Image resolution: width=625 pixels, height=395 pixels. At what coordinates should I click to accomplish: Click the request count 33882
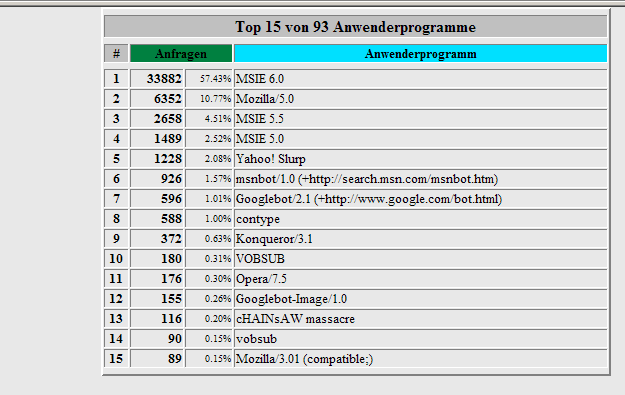click(x=164, y=79)
